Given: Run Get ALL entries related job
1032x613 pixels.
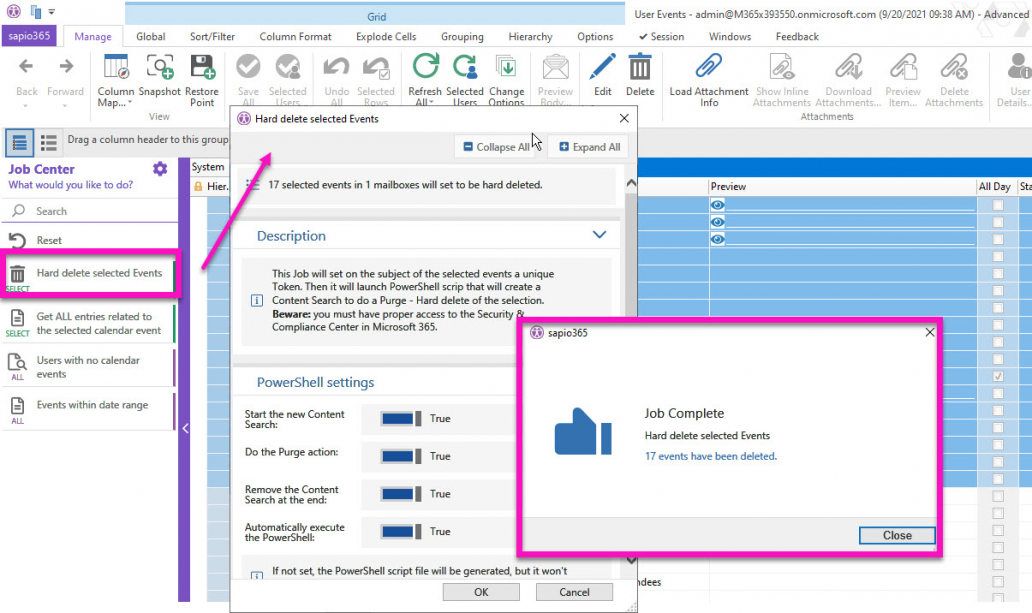Looking at the screenshot, I should pos(90,323).
